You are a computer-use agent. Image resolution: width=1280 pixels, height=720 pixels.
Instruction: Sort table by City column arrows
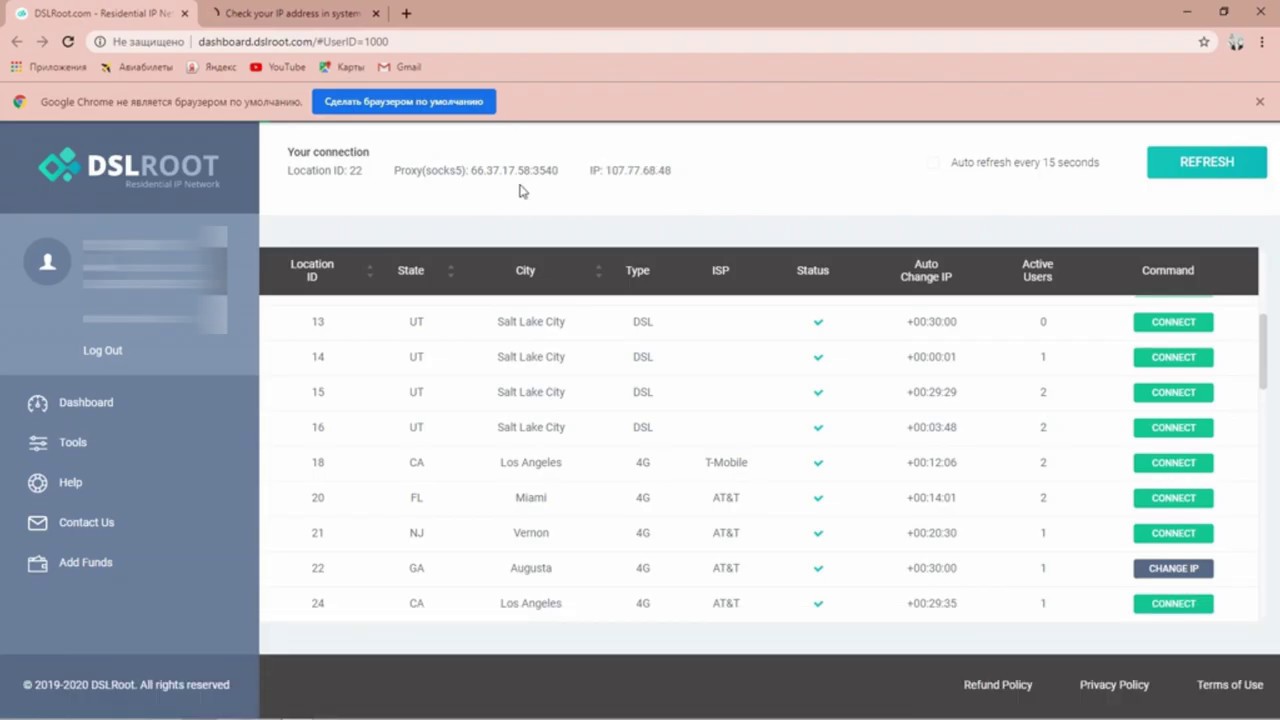(x=598, y=271)
